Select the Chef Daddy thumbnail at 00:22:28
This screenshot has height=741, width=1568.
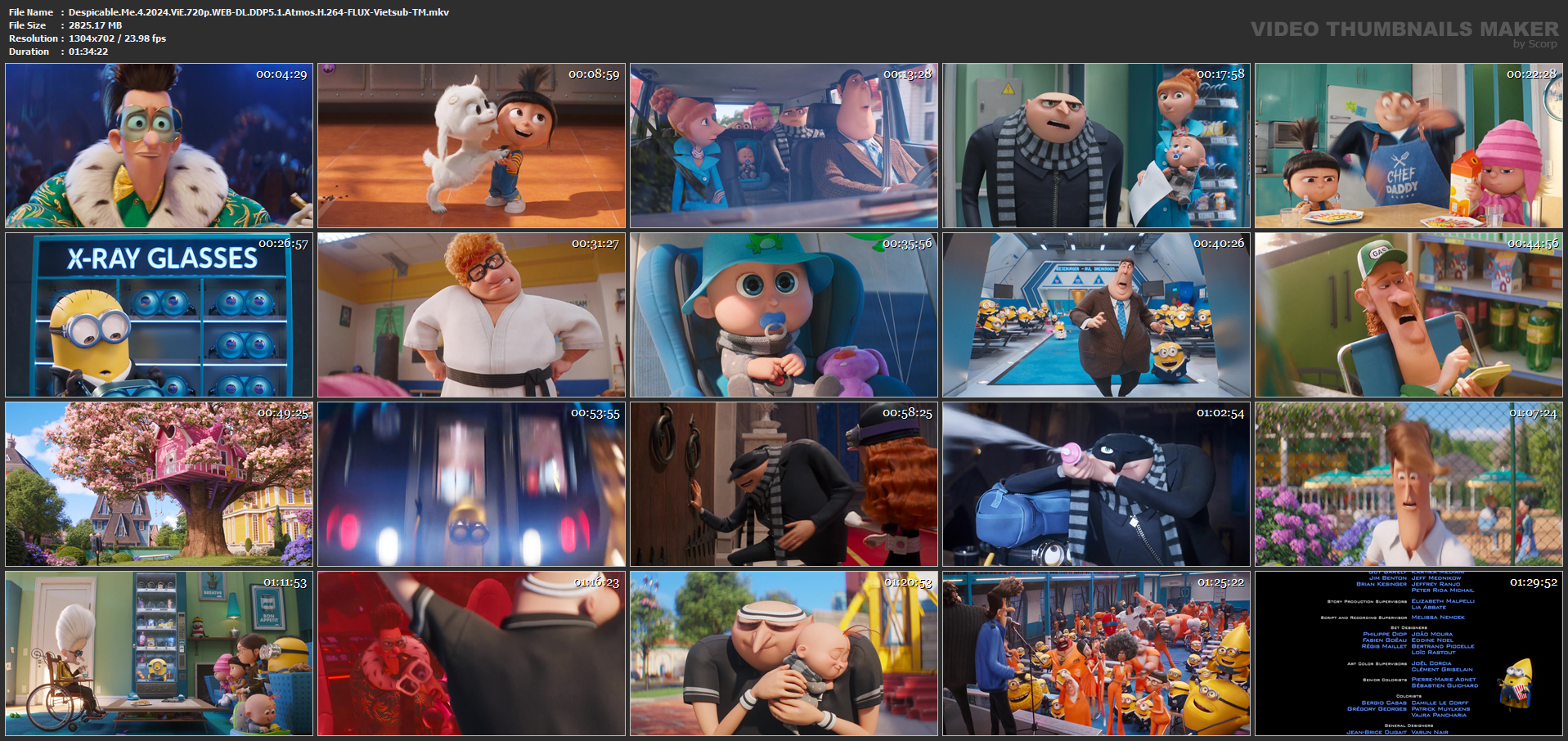1409,146
